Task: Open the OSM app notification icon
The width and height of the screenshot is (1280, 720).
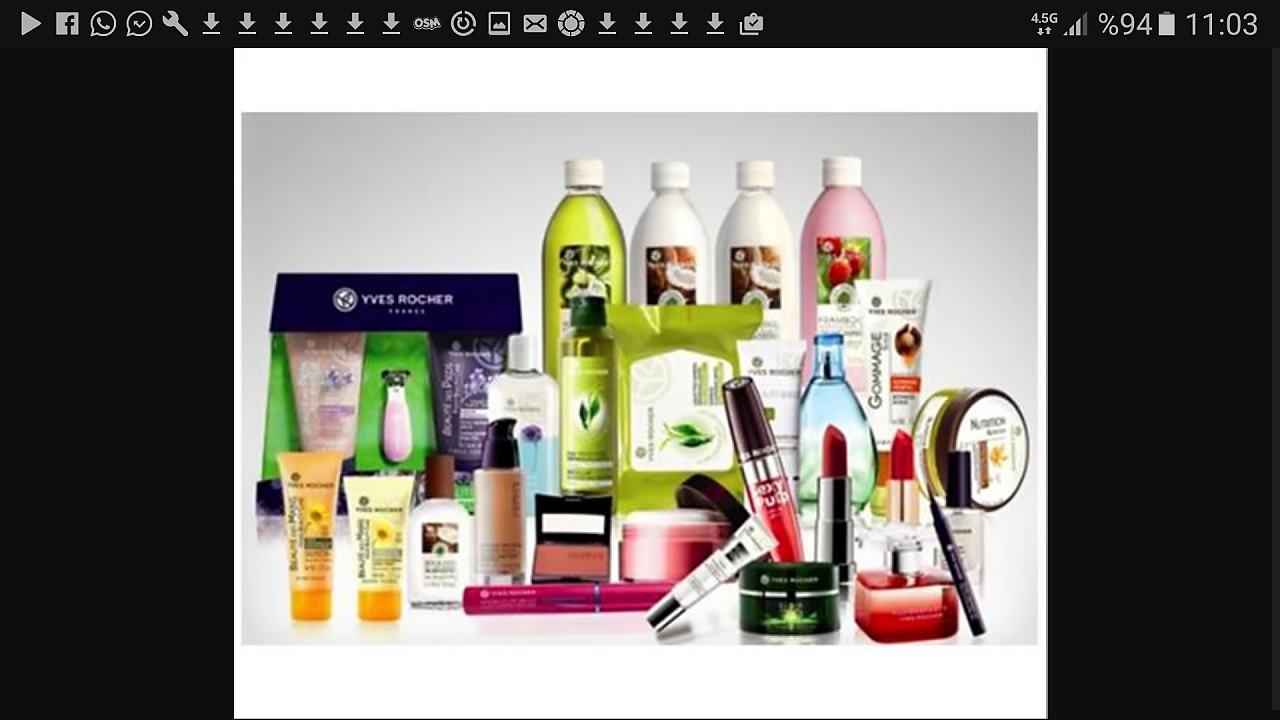Action: [x=427, y=23]
